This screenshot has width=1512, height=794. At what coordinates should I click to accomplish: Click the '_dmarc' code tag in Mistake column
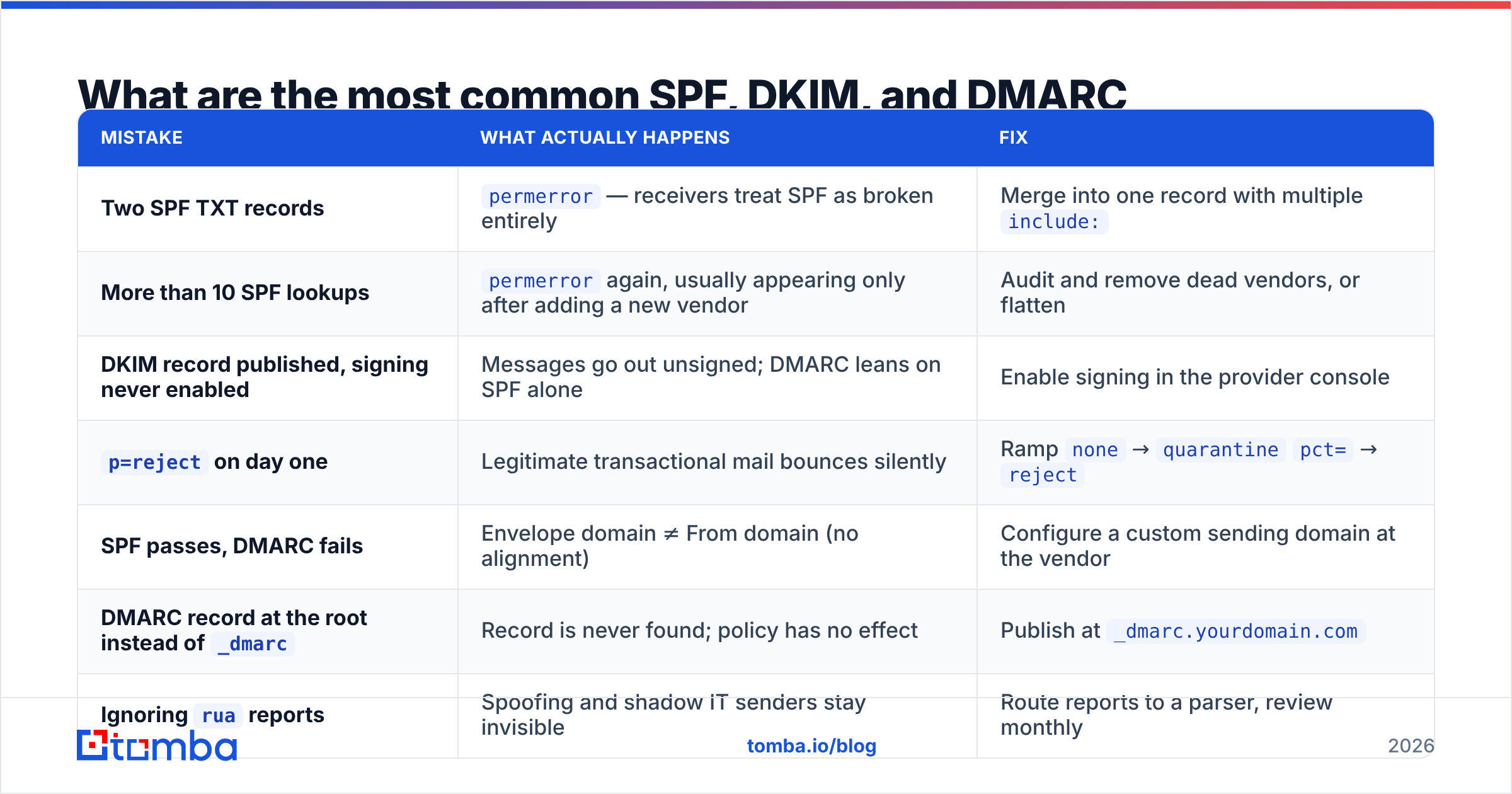click(252, 643)
